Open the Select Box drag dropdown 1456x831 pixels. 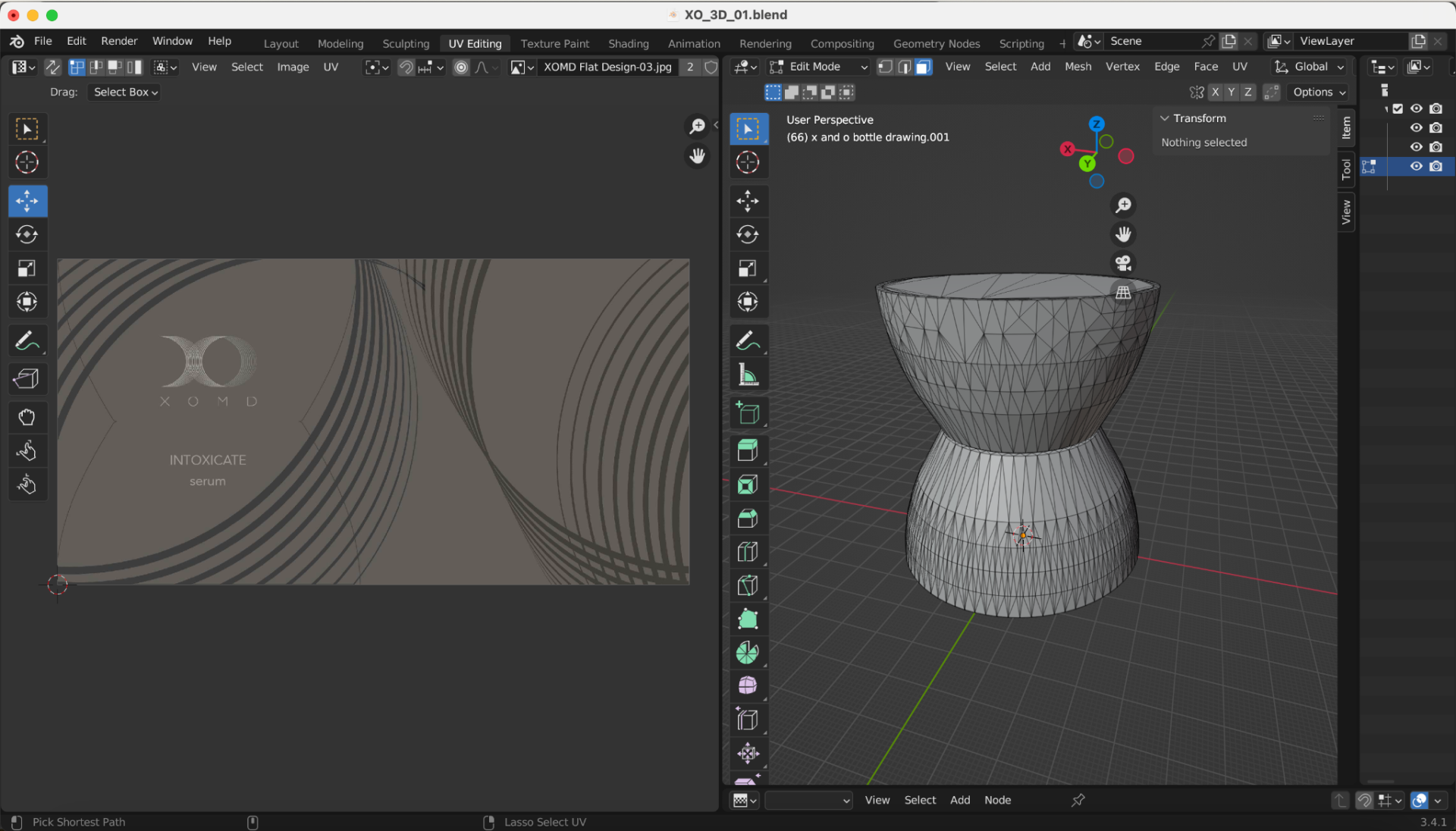coord(125,92)
